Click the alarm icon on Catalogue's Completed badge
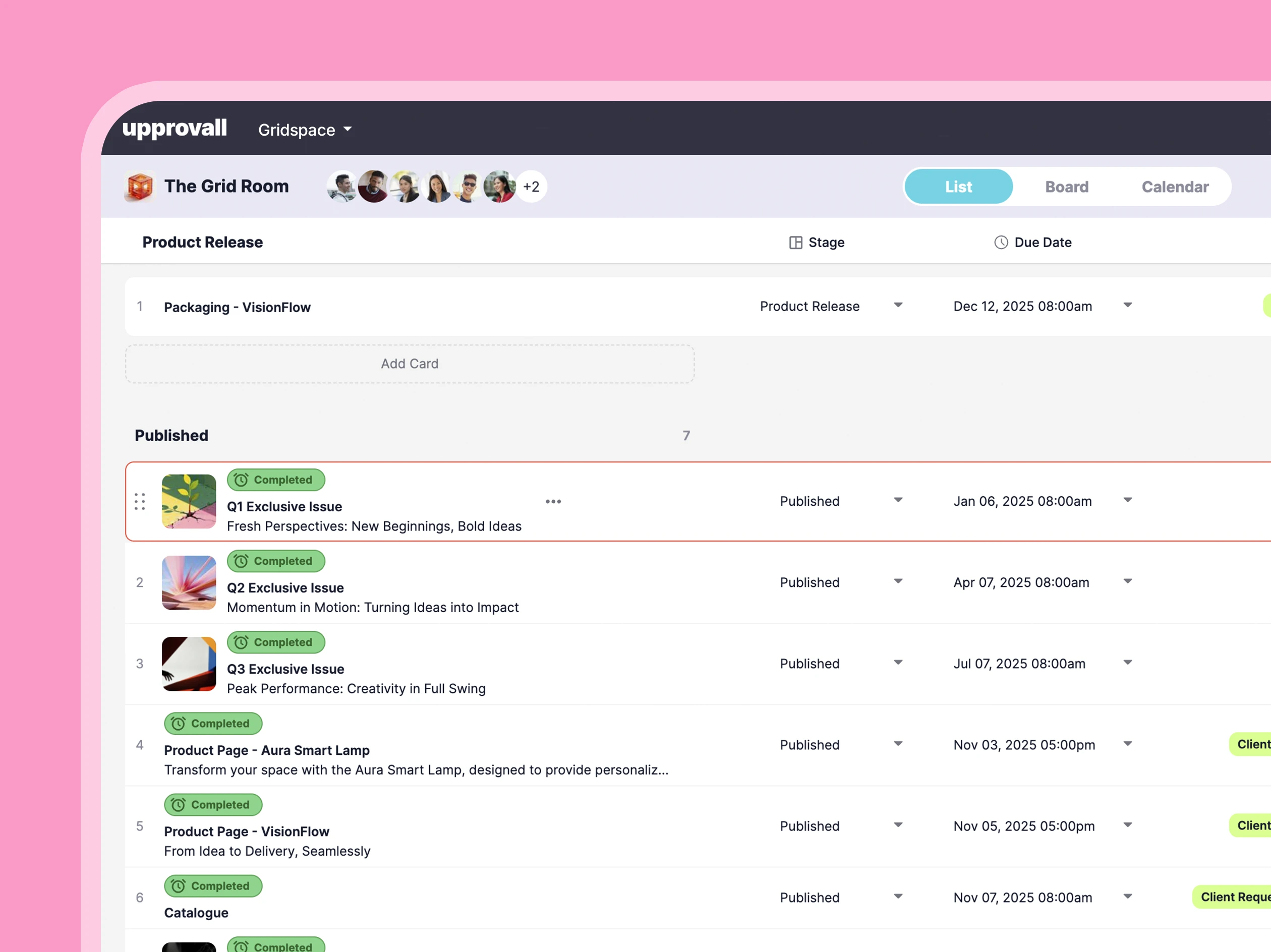The image size is (1271, 952). (178, 886)
